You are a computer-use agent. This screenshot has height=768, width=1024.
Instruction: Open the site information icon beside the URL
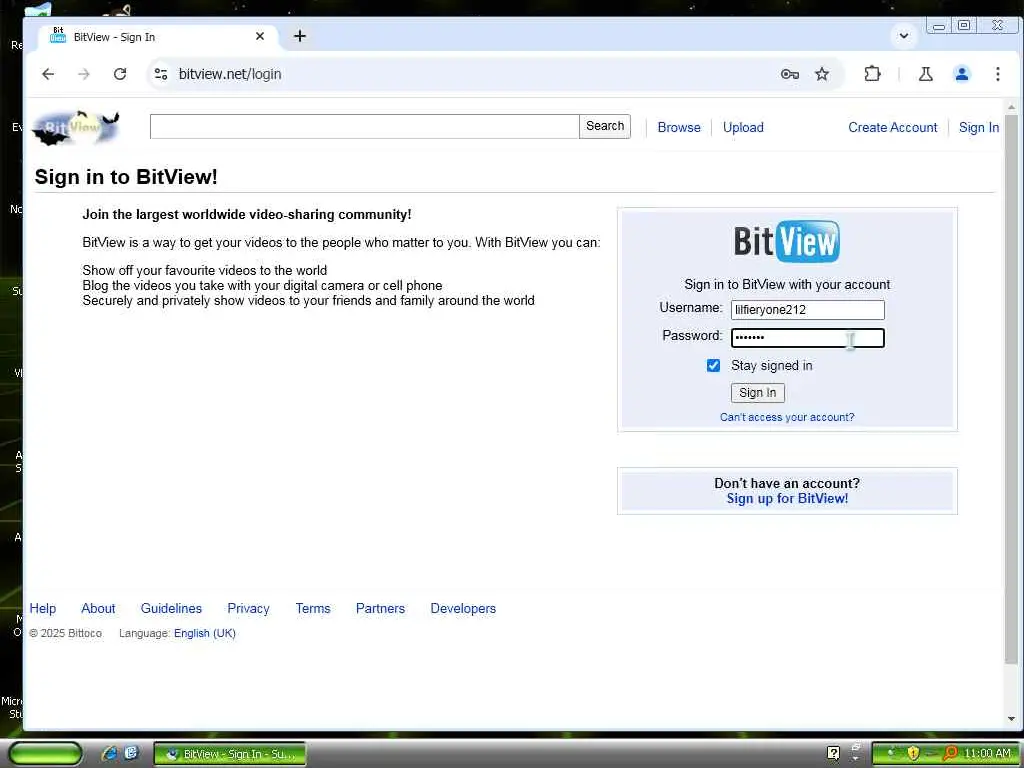click(x=161, y=74)
